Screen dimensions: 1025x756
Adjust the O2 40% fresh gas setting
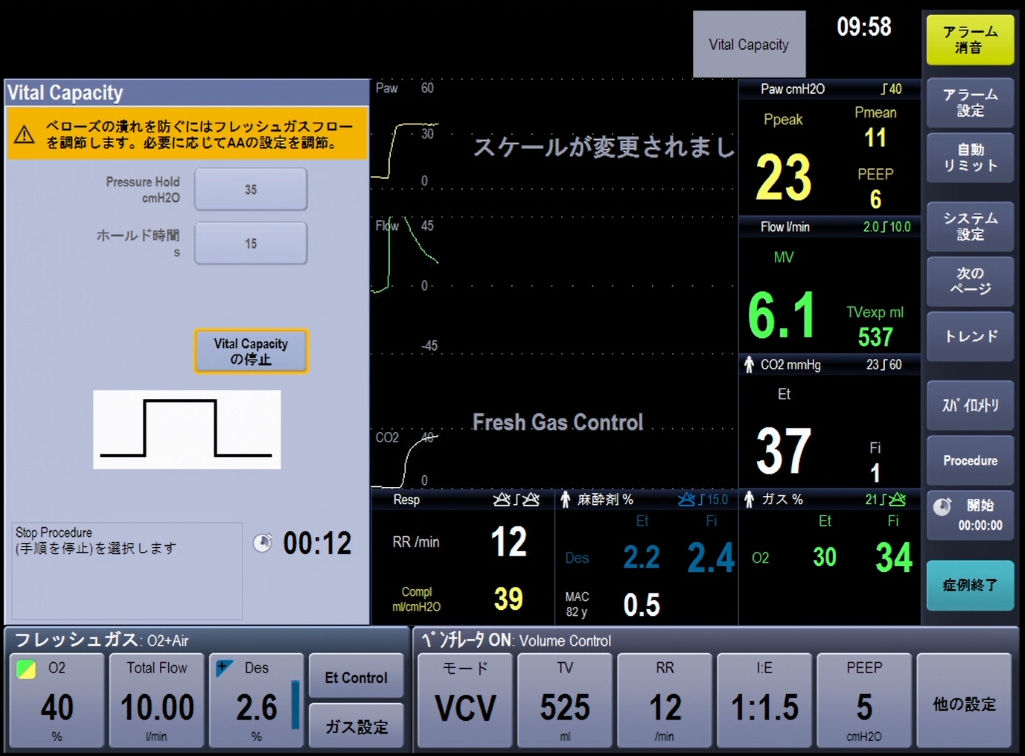tap(57, 700)
